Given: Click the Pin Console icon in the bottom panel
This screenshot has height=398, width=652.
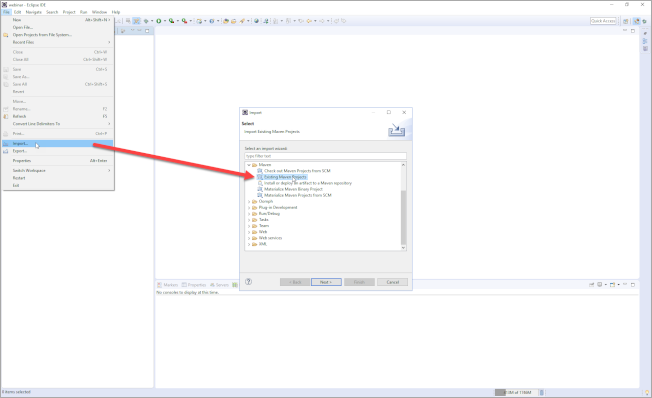Looking at the screenshot, I should click(591, 284).
